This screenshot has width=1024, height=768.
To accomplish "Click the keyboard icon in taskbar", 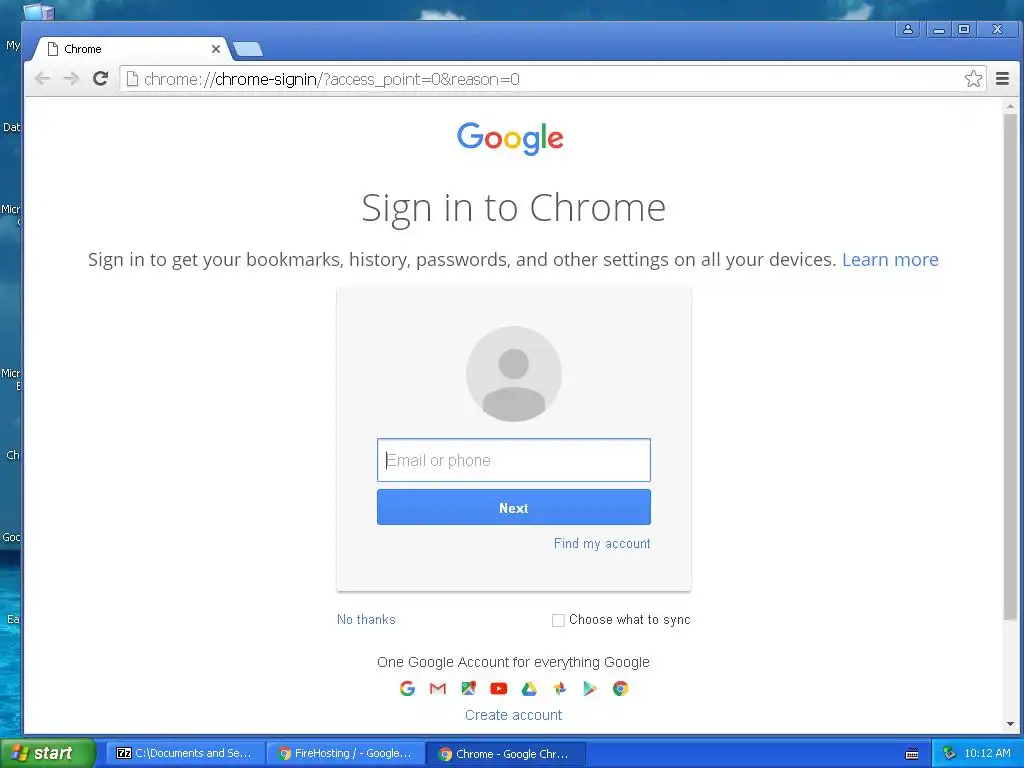I will pyautogui.click(x=912, y=754).
